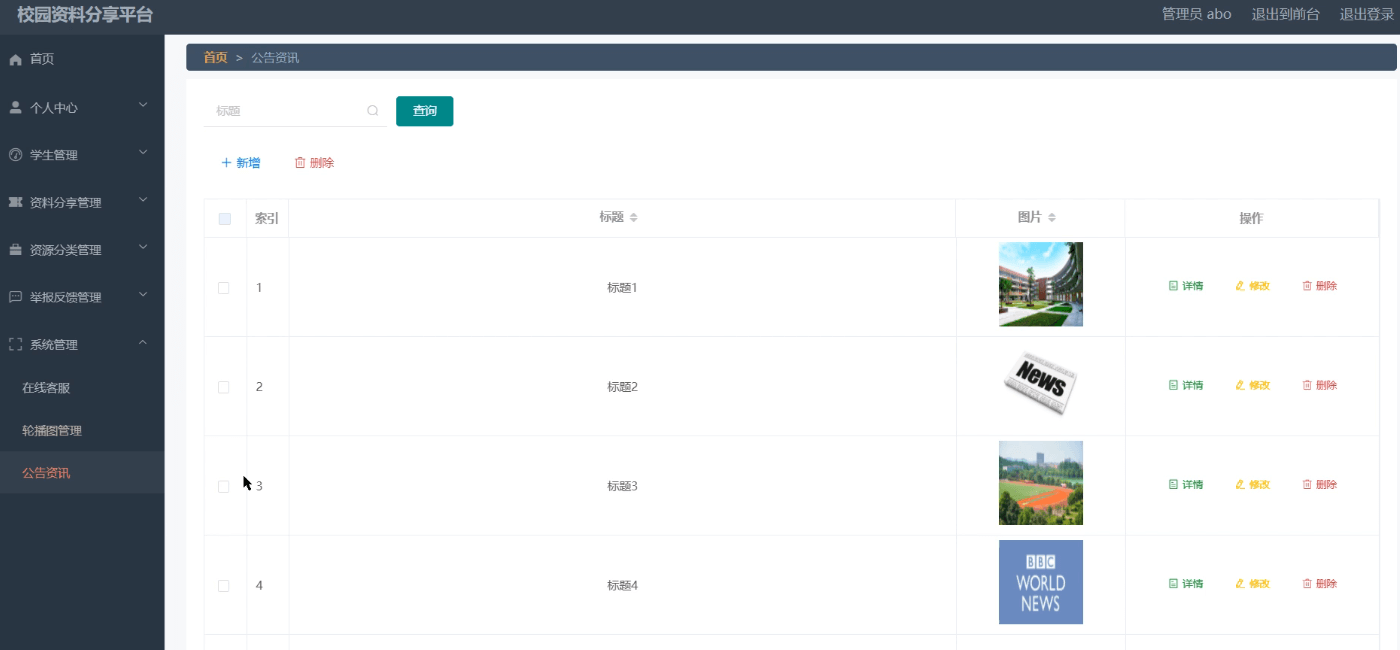Click the edit icon 修改 on 标题2
1400x650 pixels.
tap(1240, 384)
